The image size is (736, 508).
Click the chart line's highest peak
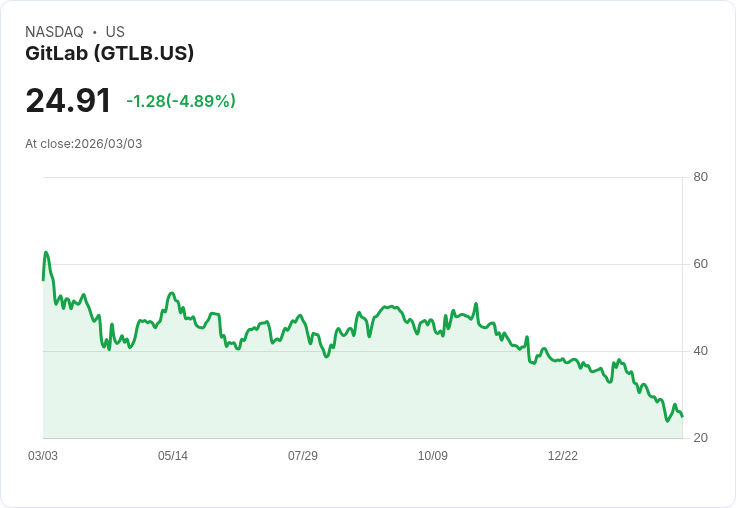(x=46, y=252)
